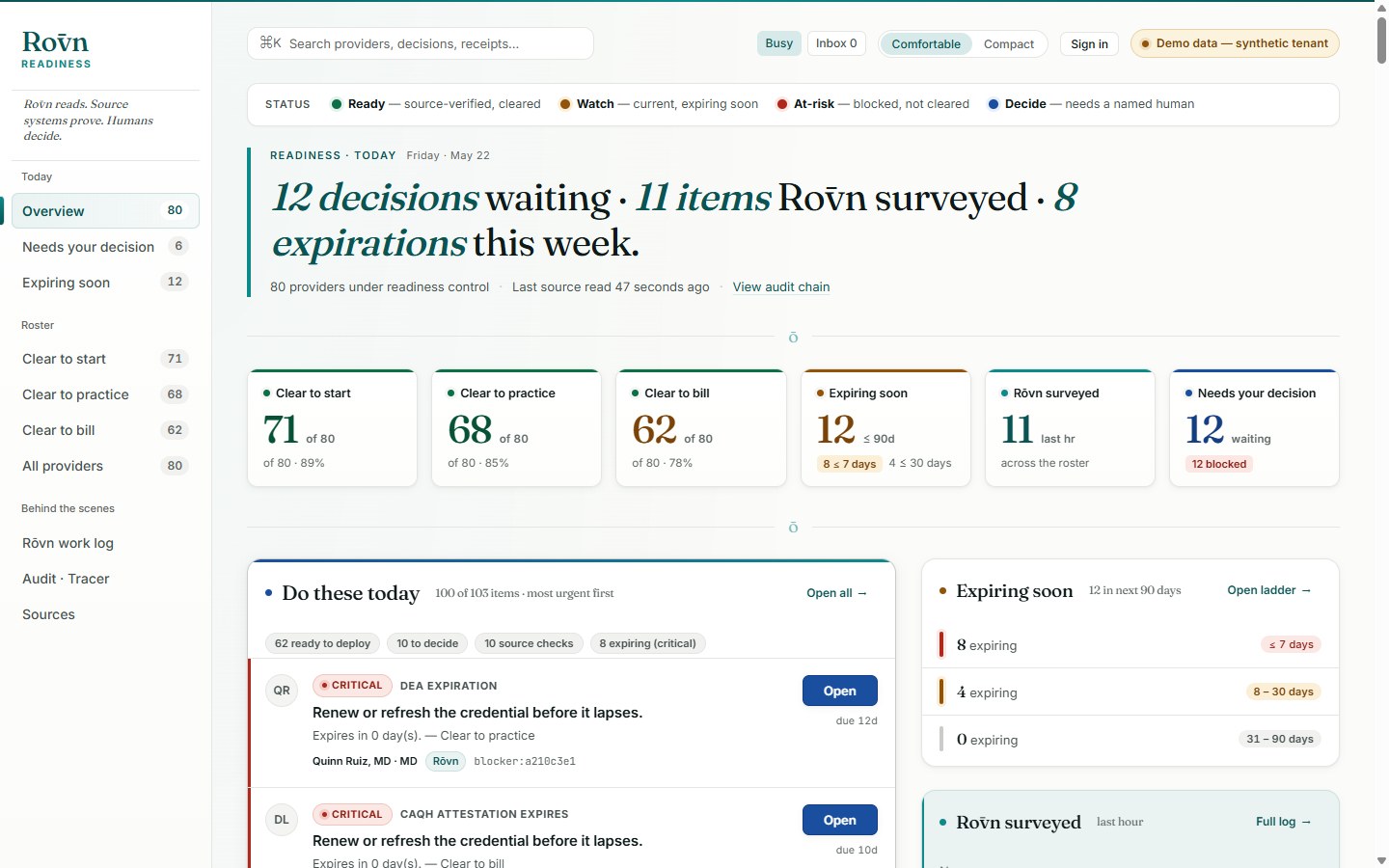Click Open all link

pyautogui.click(x=836, y=593)
